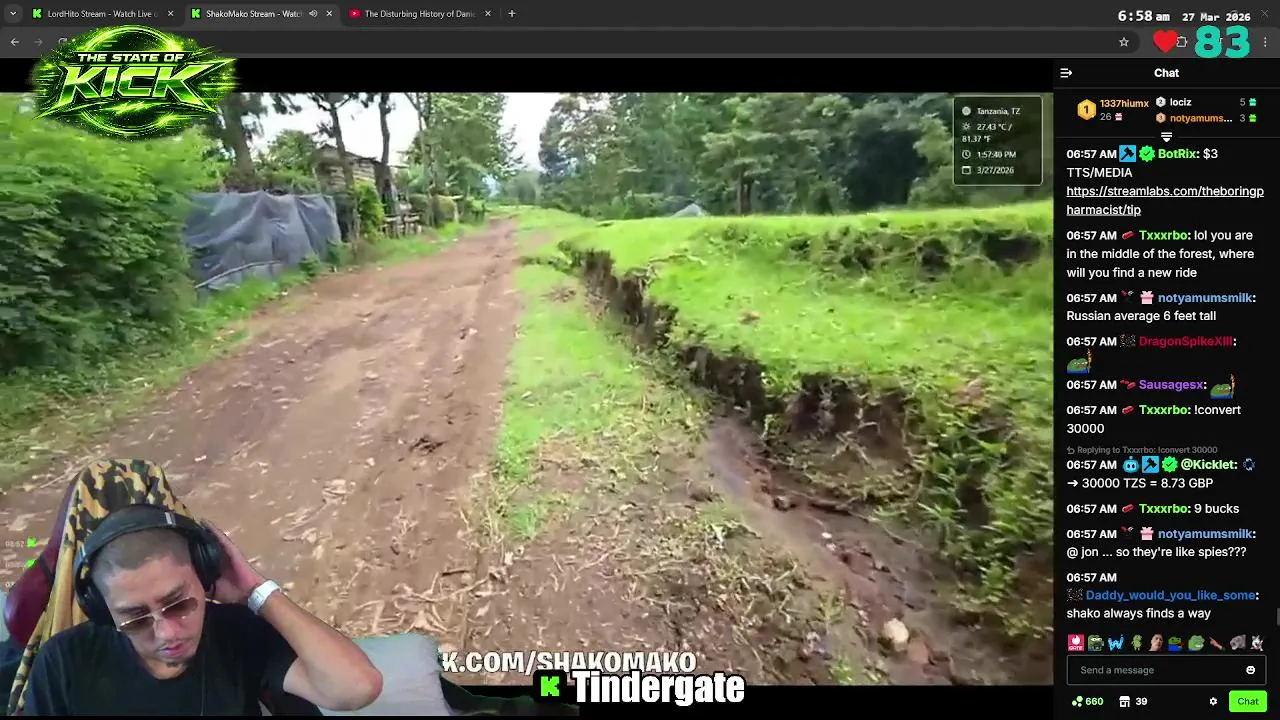Click the green Chat send button
Image resolution: width=1280 pixels, height=720 pixels.
point(1247,702)
